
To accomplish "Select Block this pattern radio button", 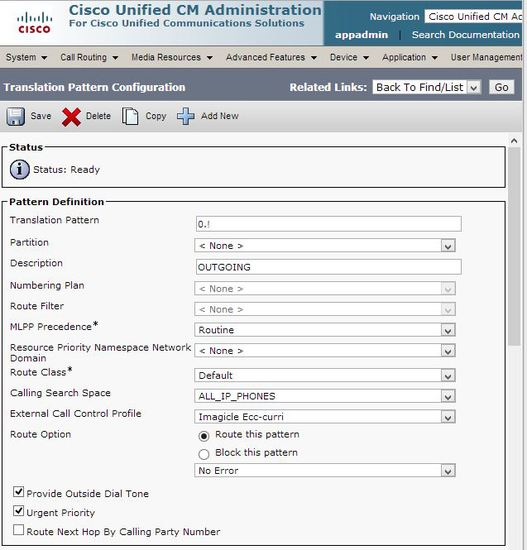I will (204, 454).
